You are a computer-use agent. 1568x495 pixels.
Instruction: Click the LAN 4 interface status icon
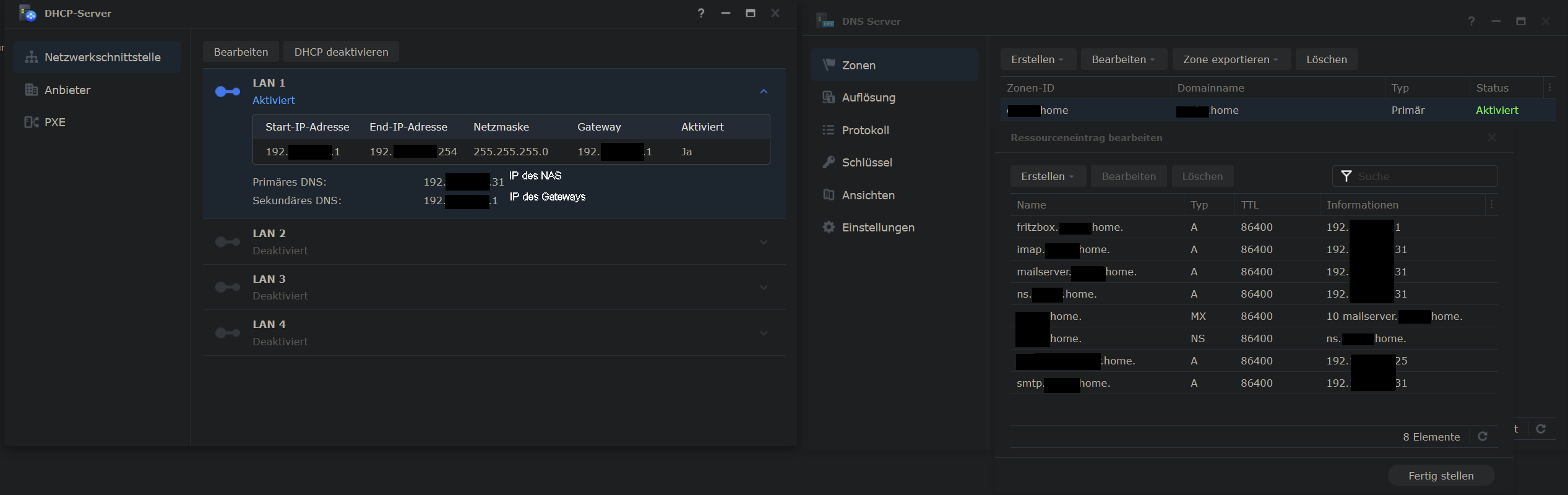pos(228,333)
